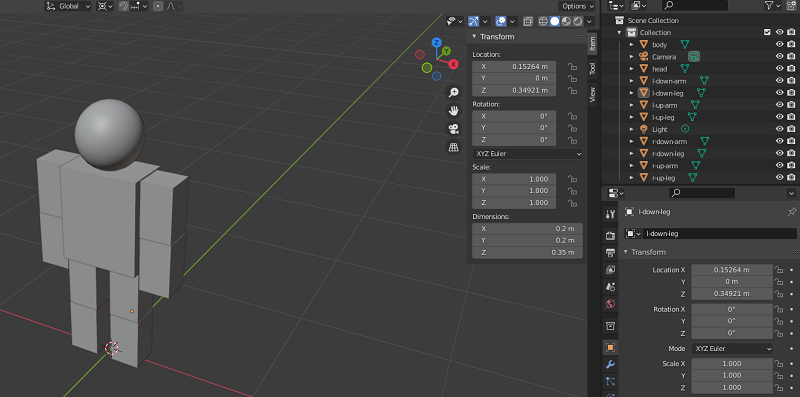Click the zoom view magnifier icon
The height and width of the screenshot is (397, 800).
[453, 92]
